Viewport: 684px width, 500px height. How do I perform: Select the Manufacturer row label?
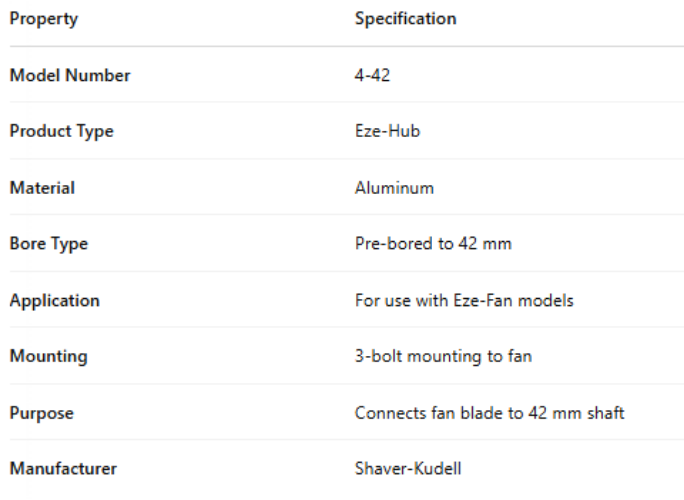coord(61,468)
